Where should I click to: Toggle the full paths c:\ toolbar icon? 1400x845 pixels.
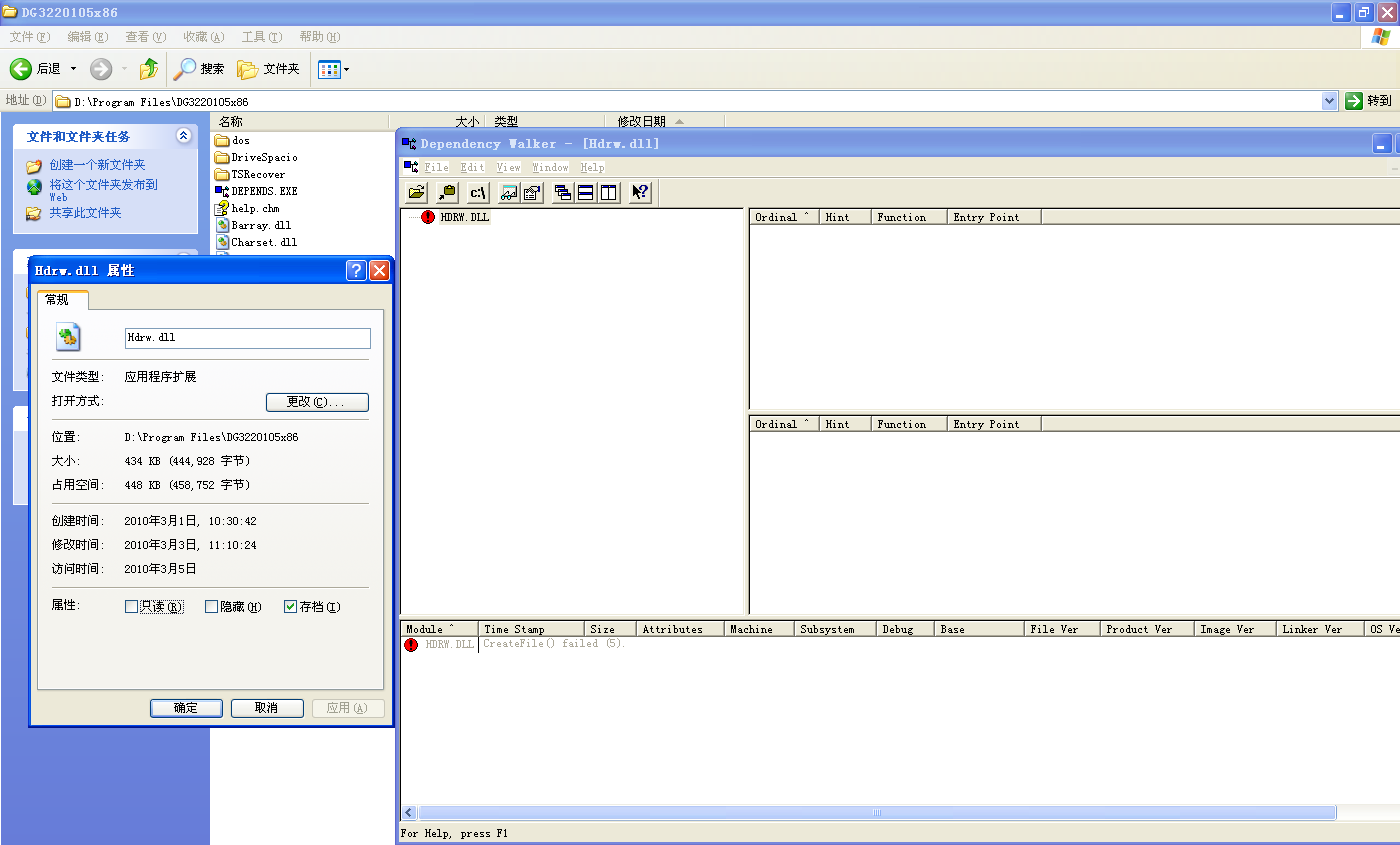click(x=478, y=192)
